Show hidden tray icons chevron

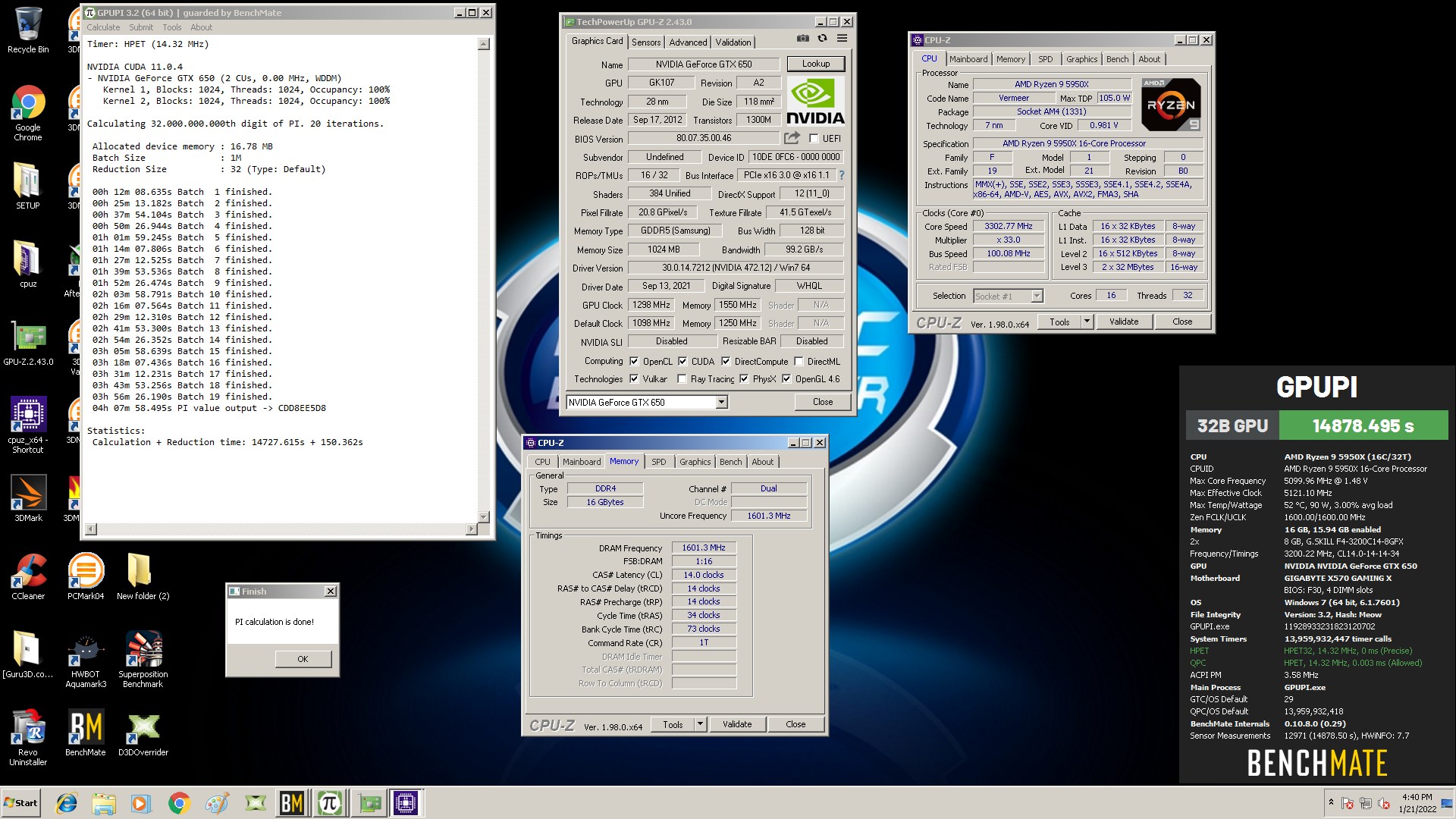(1330, 802)
